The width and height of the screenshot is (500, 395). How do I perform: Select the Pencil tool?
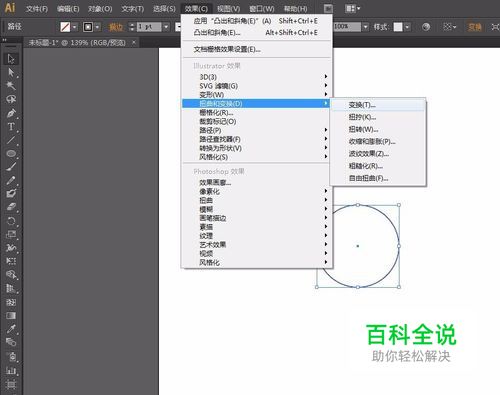[11, 180]
